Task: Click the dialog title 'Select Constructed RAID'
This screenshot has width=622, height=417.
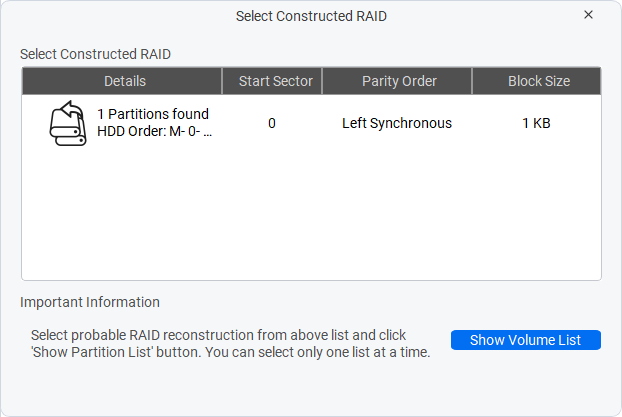Action: [311, 16]
